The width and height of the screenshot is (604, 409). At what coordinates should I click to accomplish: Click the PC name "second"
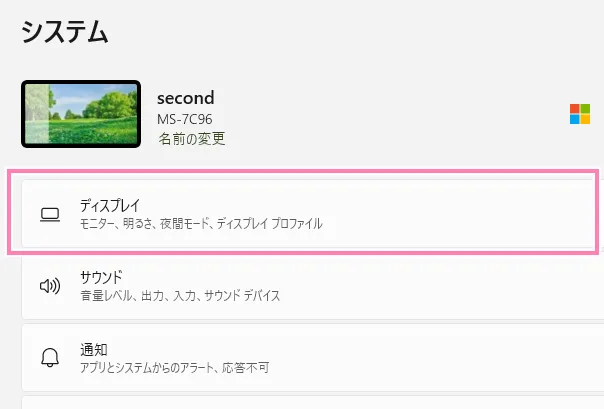[x=186, y=98]
